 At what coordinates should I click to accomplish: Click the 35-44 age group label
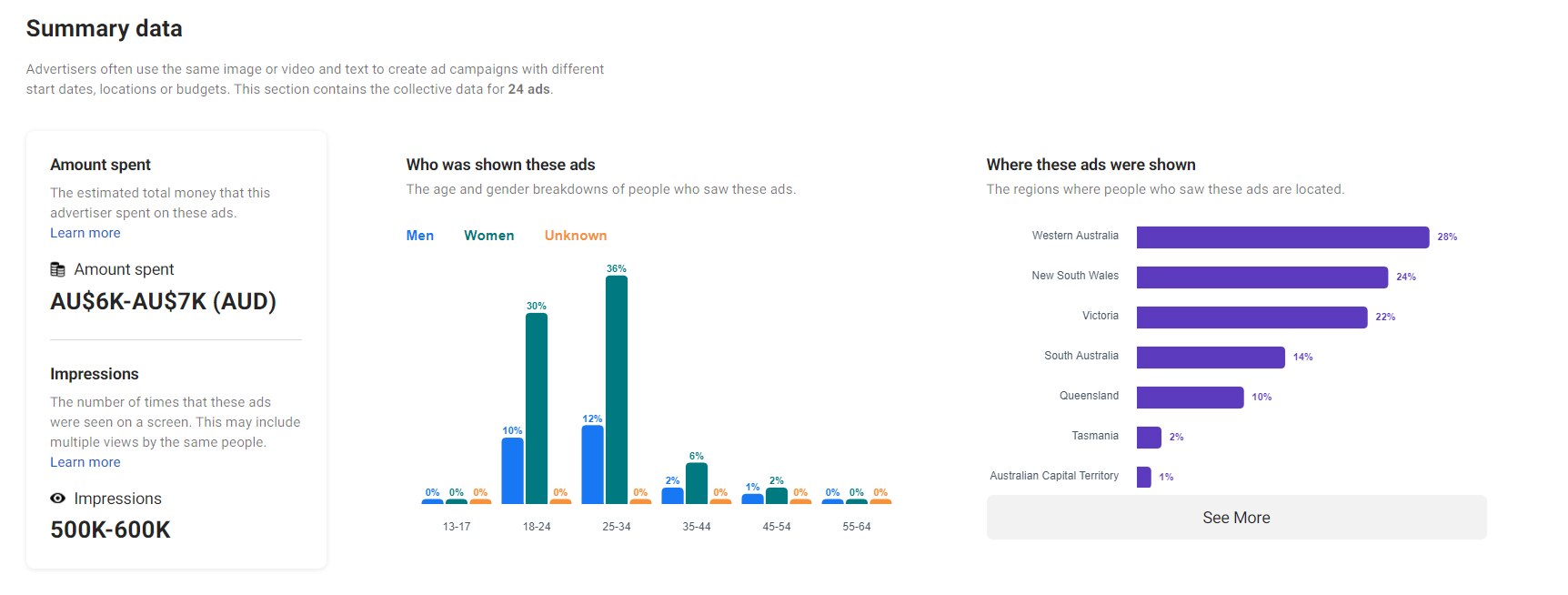[x=698, y=526]
